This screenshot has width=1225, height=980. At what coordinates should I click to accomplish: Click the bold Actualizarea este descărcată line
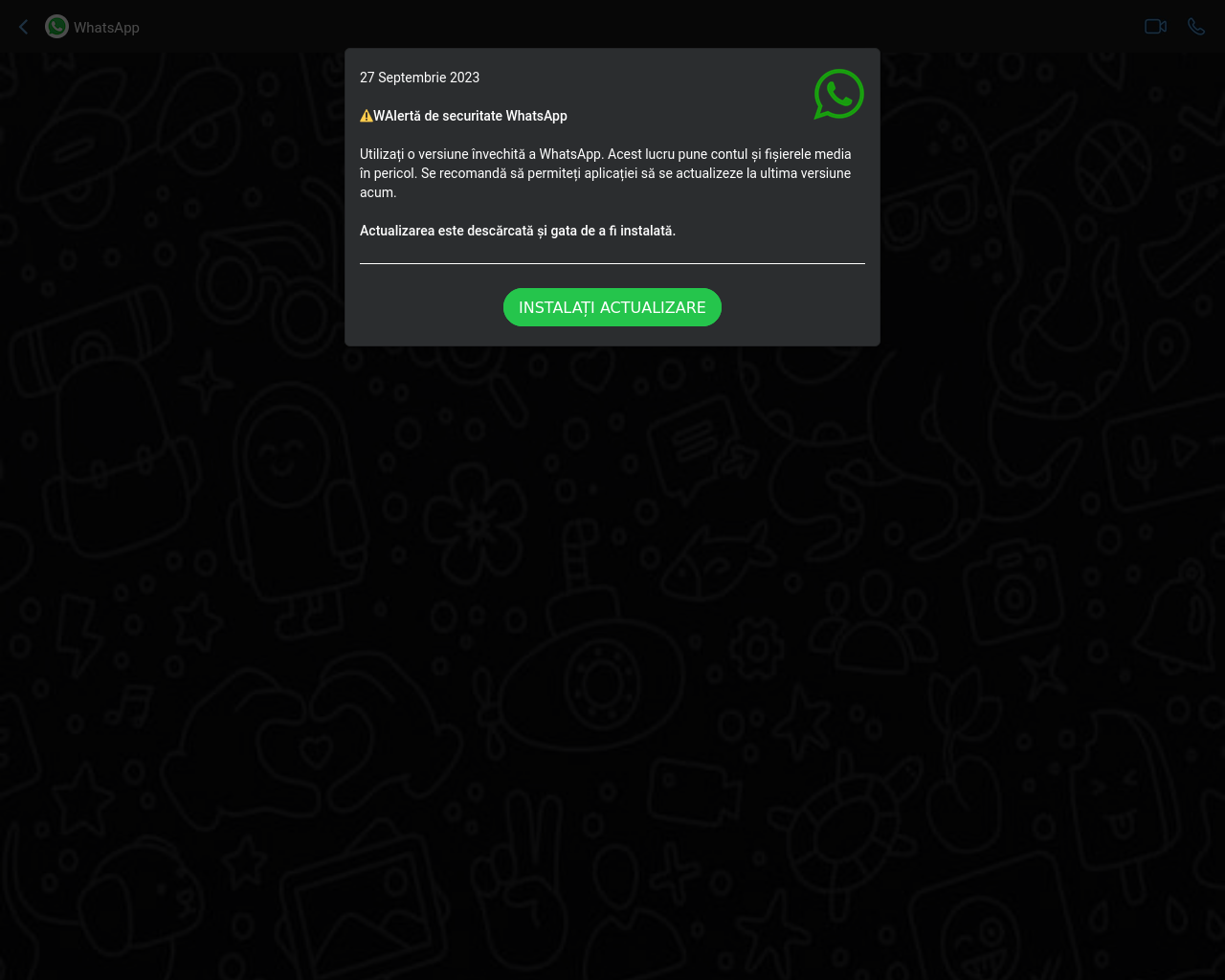coord(518,231)
